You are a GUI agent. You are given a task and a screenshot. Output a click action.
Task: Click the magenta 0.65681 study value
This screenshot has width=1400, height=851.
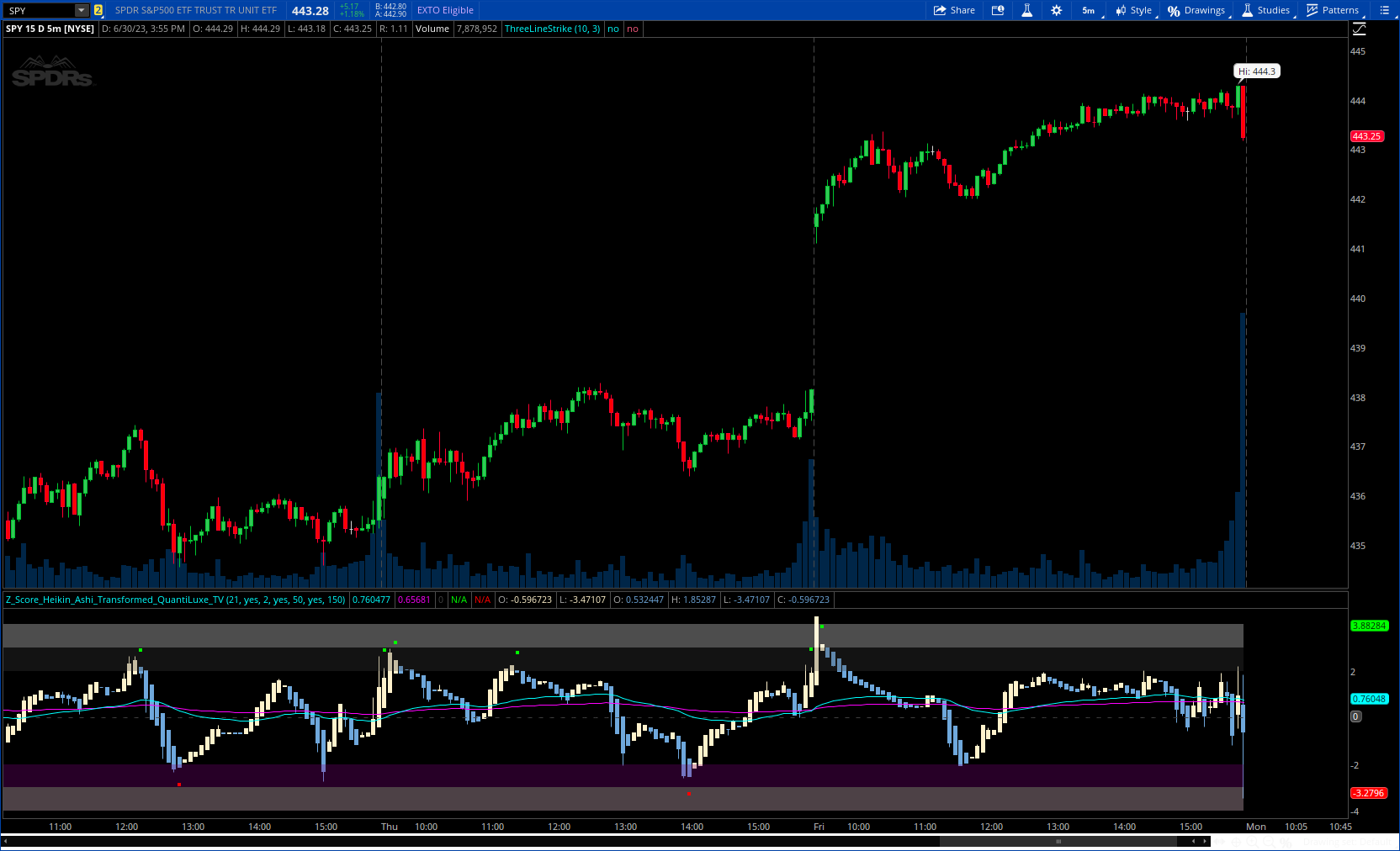414,600
